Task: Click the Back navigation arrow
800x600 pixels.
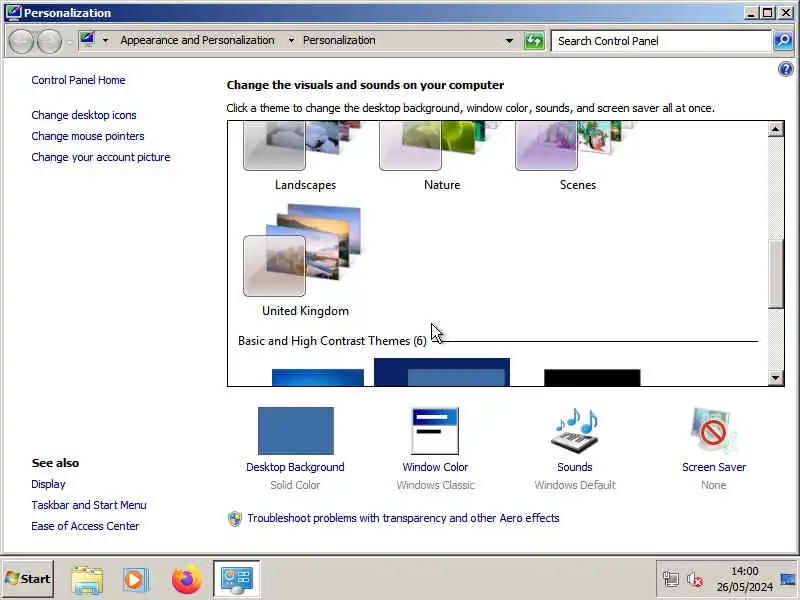Action: point(21,41)
